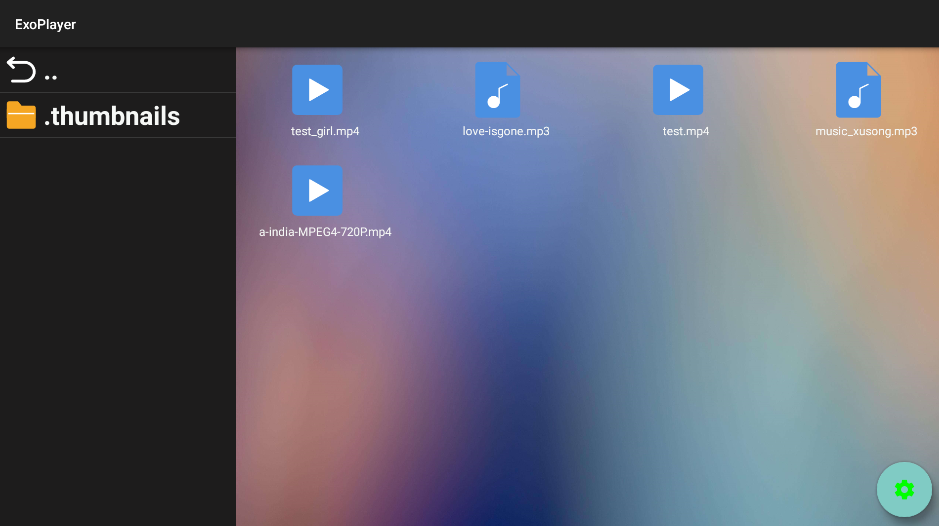
Task: Open the test_girl.mp4 video icon
Action: (x=317, y=90)
